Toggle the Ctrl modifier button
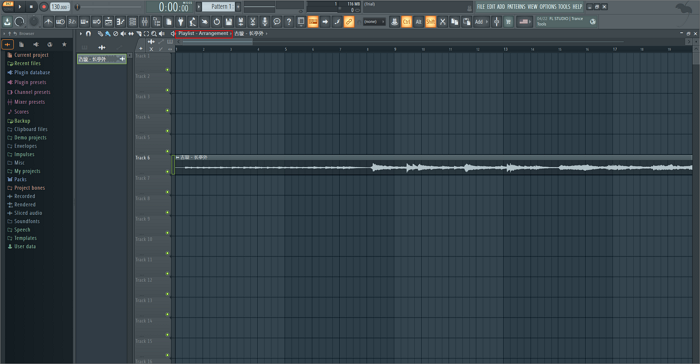700x364 pixels. pyautogui.click(x=406, y=21)
